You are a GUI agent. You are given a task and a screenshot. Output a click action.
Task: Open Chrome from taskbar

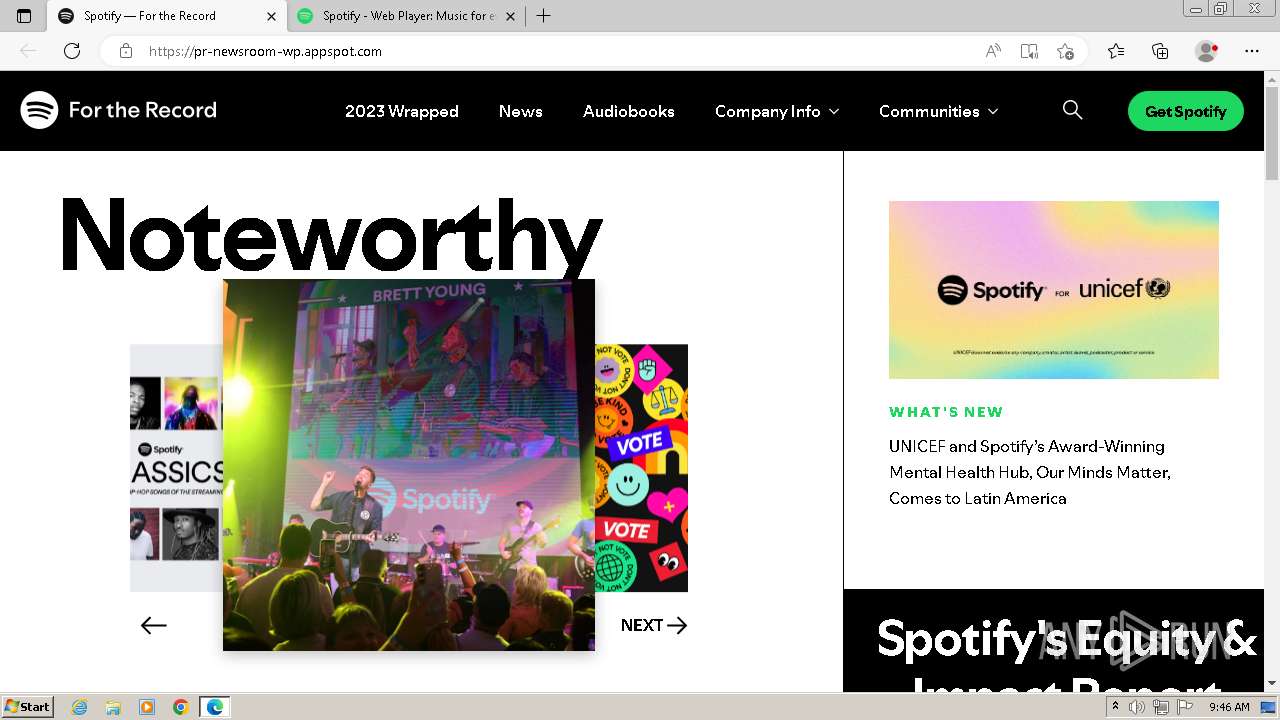tap(180, 707)
